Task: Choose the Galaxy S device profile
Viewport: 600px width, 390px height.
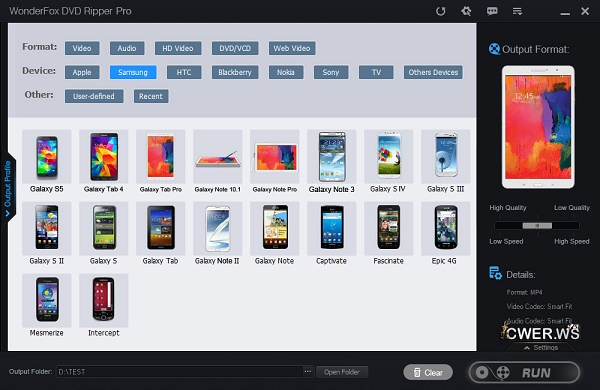Action: [104, 233]
